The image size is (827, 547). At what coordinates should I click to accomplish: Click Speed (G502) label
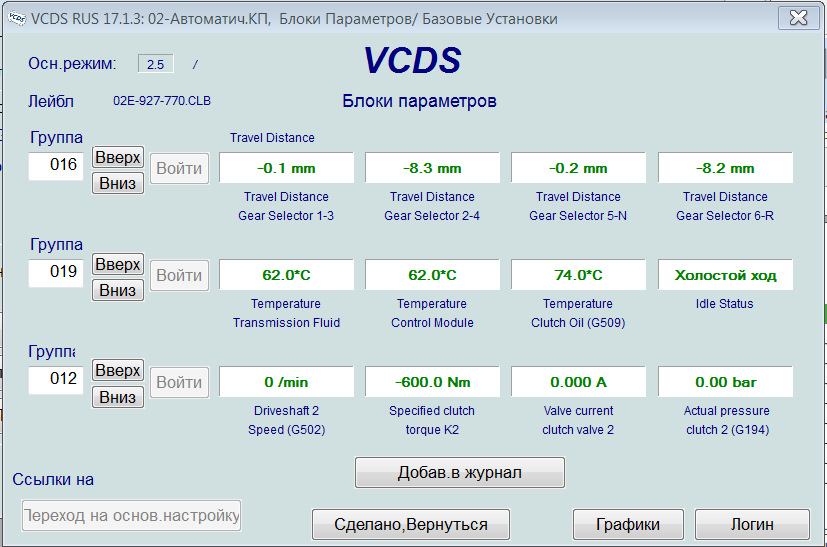pyautogui.click(x=286, y=430)
